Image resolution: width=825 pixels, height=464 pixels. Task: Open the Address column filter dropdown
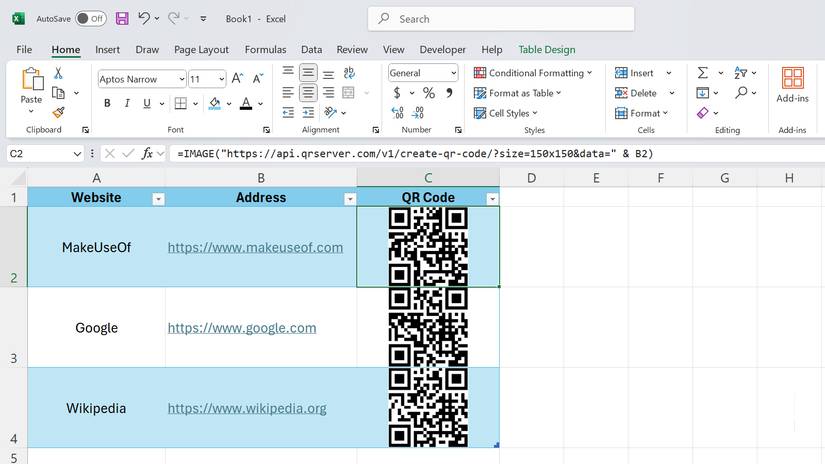click(350, 199)
